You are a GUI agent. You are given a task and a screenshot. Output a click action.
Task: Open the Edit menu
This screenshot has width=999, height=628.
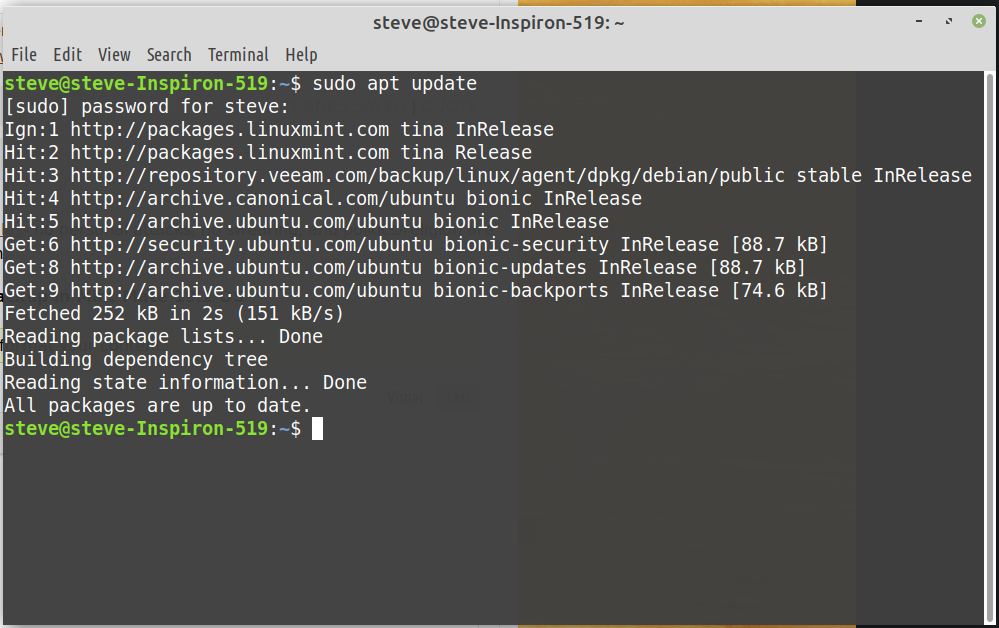pyautogui.click(x=68, y=55)
